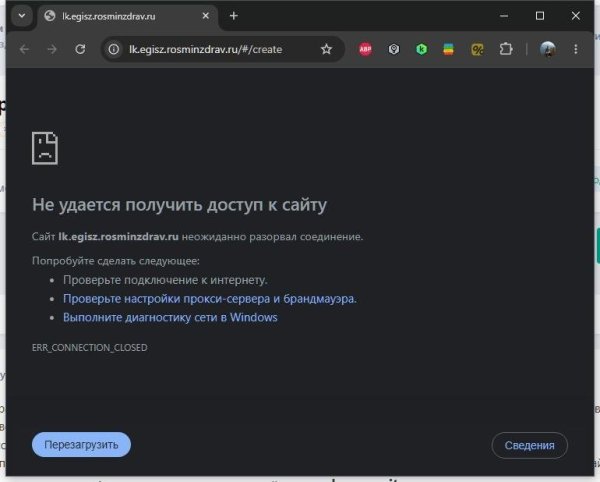Click the Перезагрузить button
The height and width of the screenshot is (482, 600).
coord(81,445)
